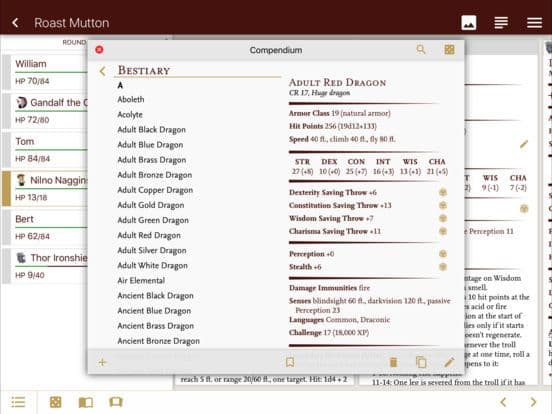Image resolution: width=552 pixels, height=414 pixels.
Task: Select Tom combatant
Action: coord(45,149)
